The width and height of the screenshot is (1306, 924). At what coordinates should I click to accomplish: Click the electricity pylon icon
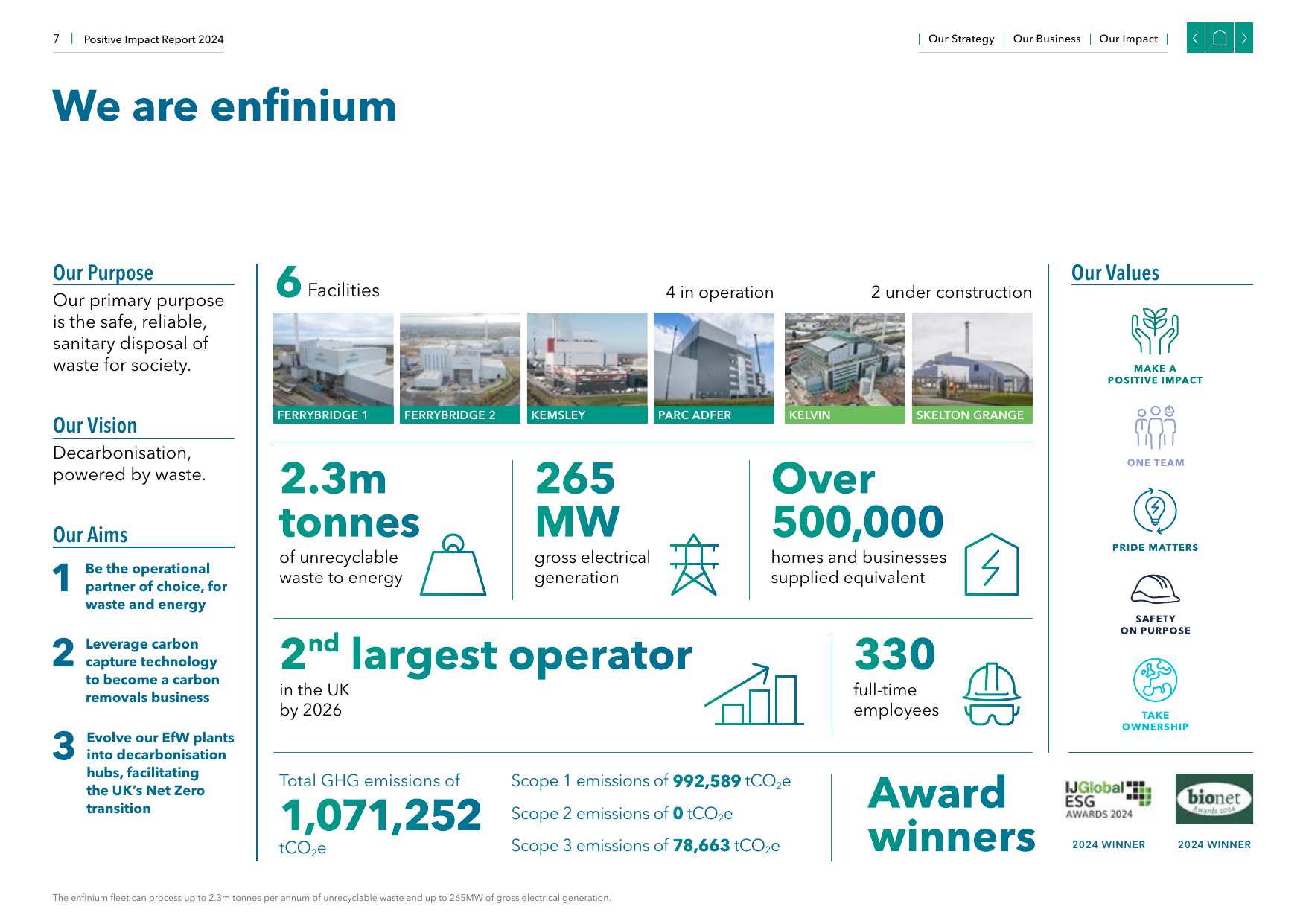694,564
